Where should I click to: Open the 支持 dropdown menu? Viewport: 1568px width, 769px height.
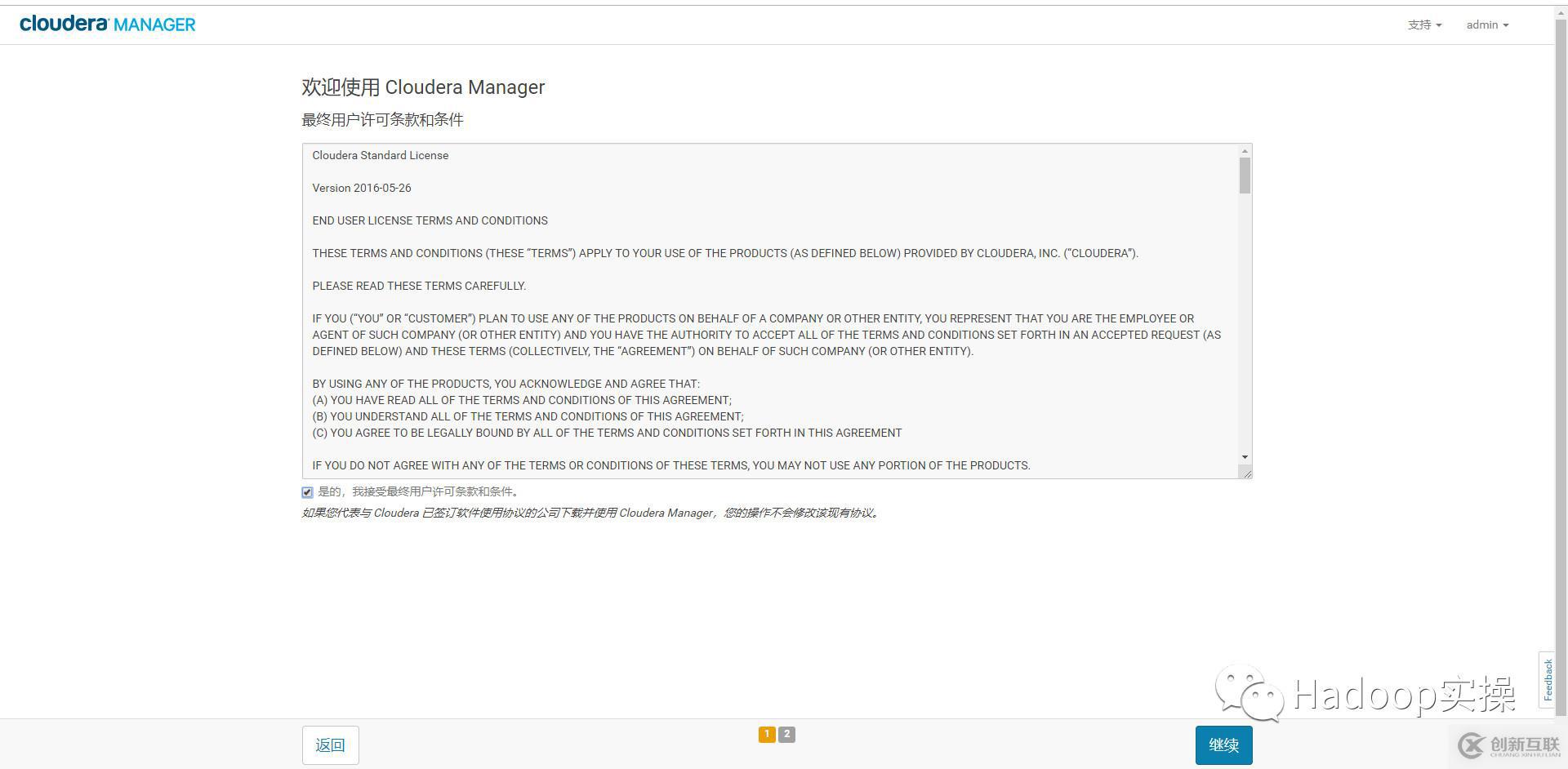click(1424, 24)
